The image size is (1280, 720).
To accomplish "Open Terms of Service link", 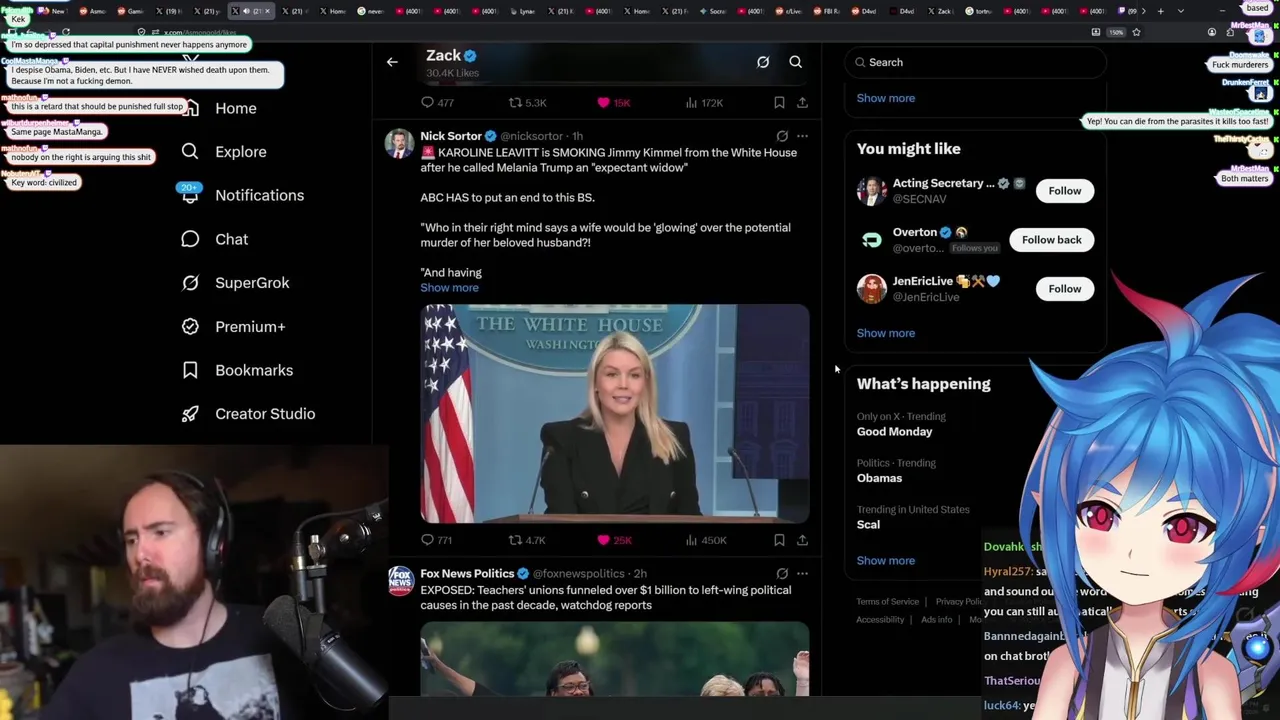I will click(887, 602).
